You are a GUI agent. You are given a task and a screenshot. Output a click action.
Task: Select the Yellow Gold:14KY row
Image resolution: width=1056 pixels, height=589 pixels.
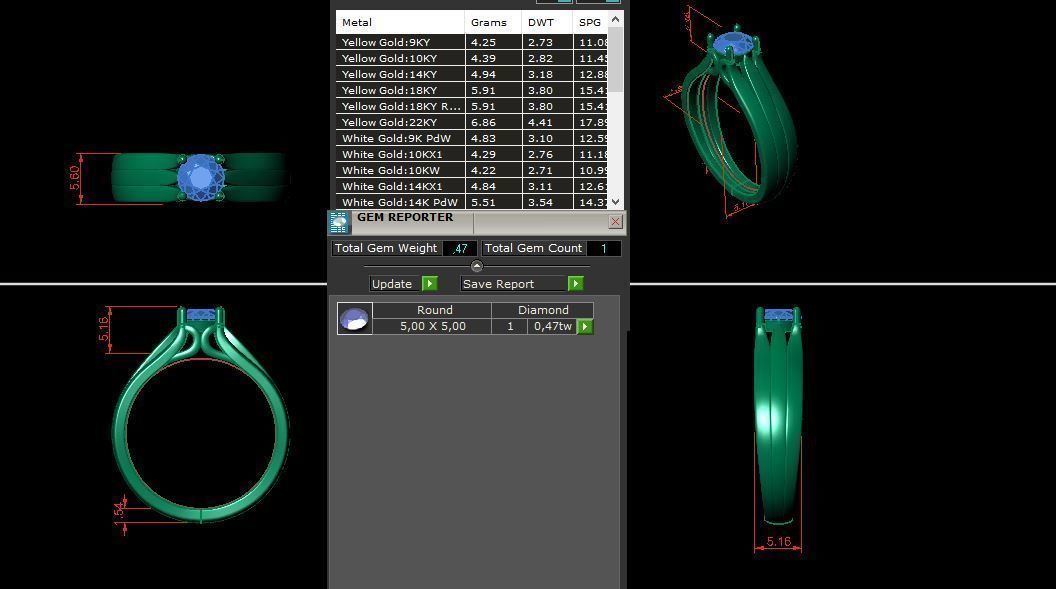[472, 74]
